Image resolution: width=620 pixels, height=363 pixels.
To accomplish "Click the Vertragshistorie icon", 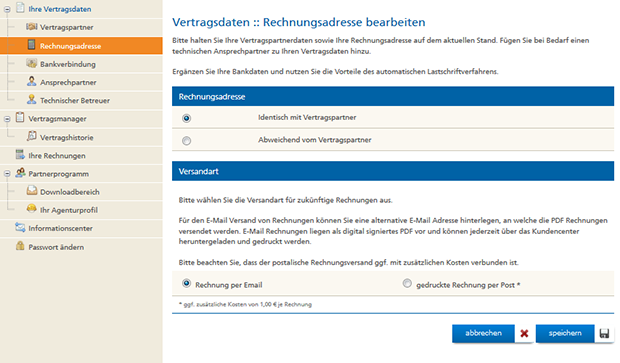I will 32,136.
